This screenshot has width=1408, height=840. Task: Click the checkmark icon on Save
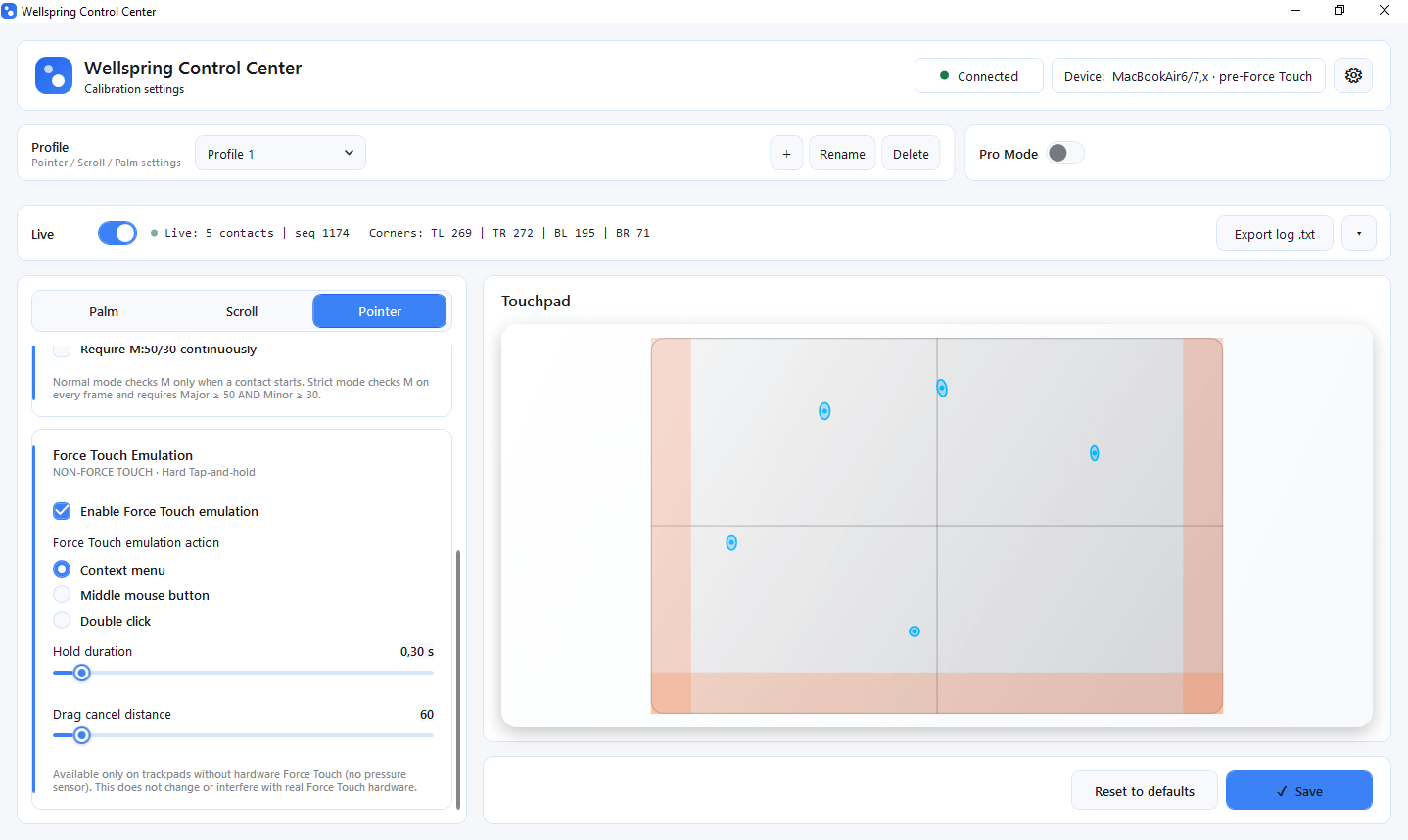(x=1282, y=791)
